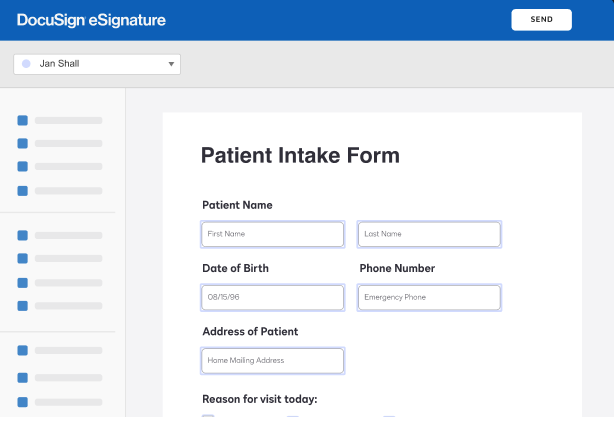
Task: Click the first field icon in middle sidebar group
Action: pyautogui.click(x=23, y=235)
